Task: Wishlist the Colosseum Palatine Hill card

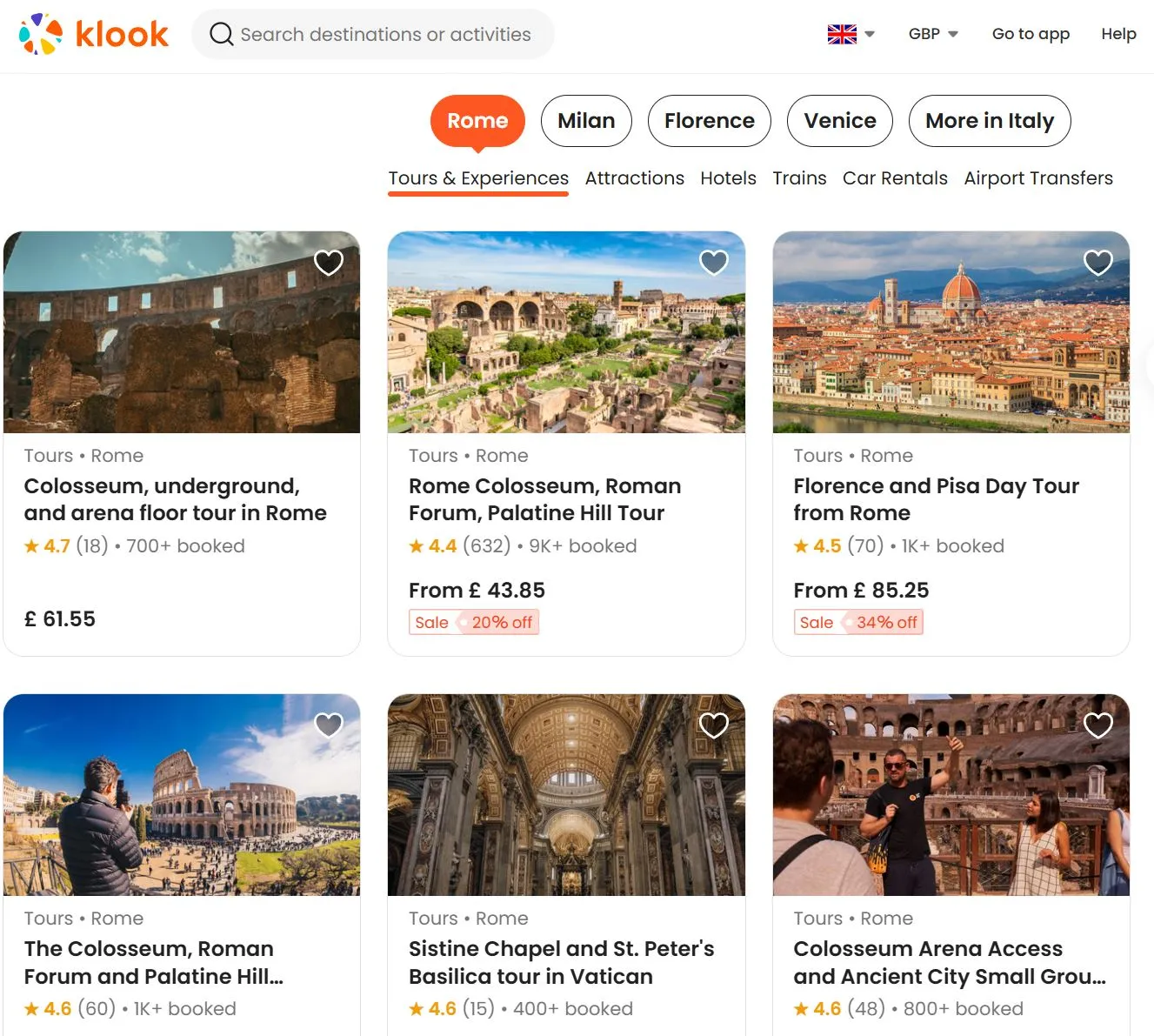Action: tap(329, 725)
